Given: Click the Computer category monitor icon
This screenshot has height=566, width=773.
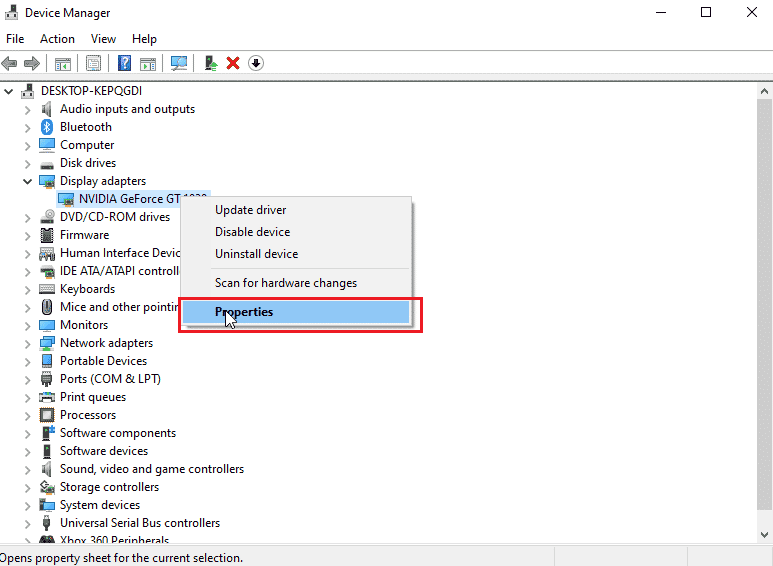Looking at the screenshot, I should [47, 145].
